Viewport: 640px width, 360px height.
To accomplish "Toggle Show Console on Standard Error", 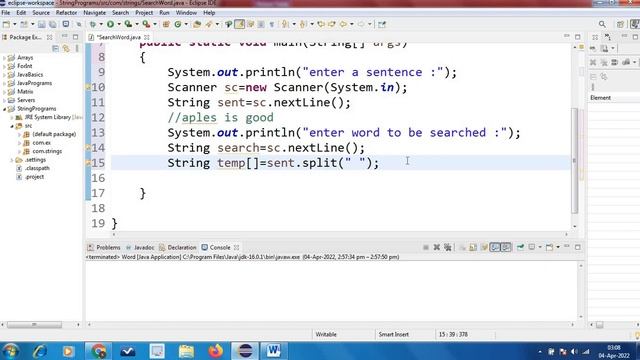I will [x=506, y=247].
